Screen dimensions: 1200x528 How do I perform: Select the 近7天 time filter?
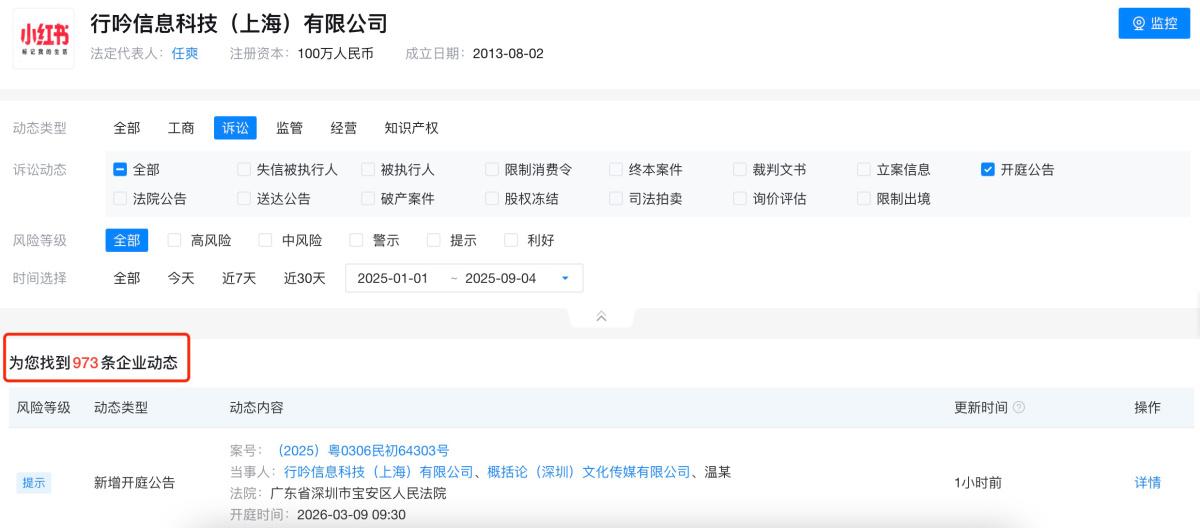pos(239,278)
